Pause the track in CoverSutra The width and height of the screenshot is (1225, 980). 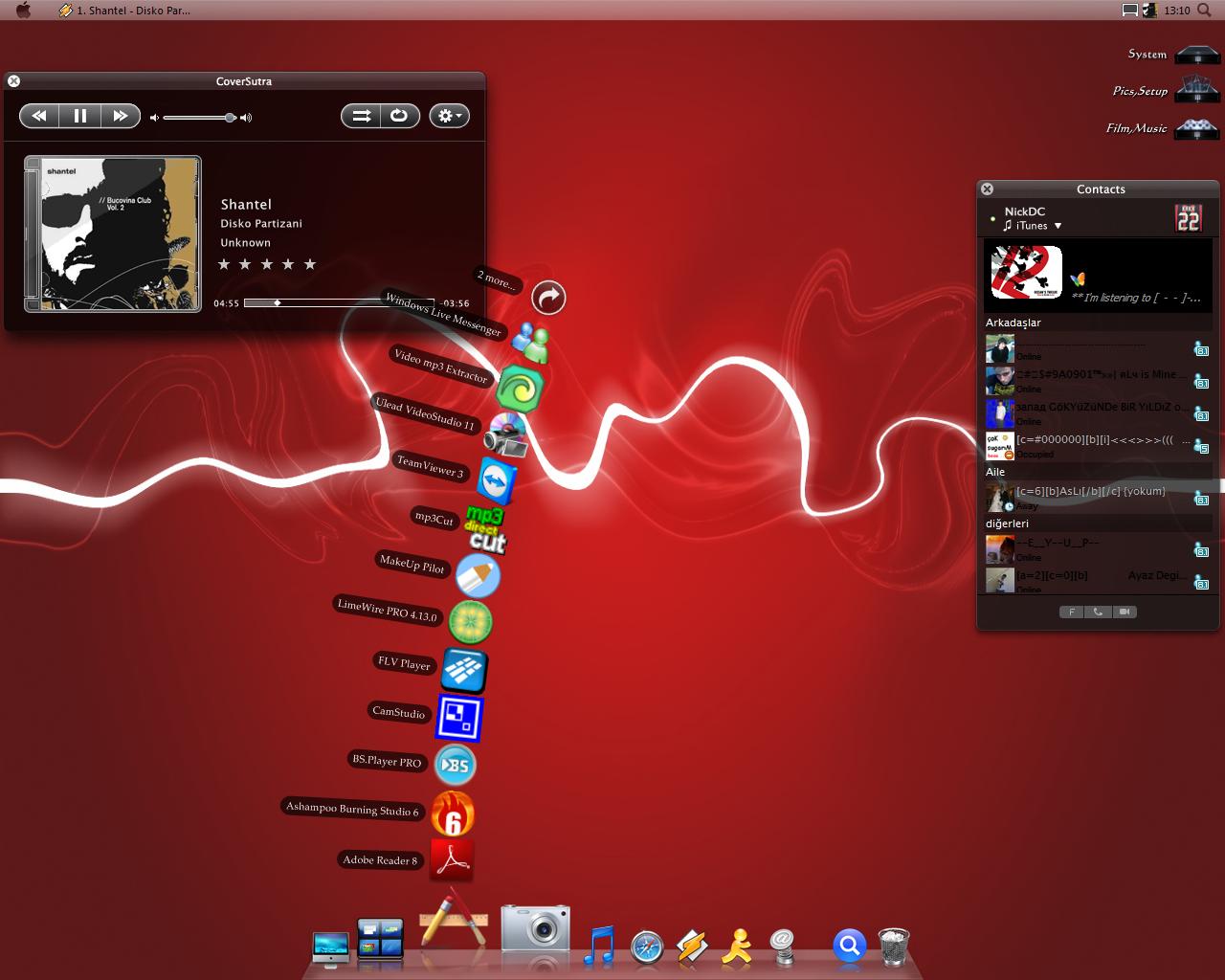(80, 116)
